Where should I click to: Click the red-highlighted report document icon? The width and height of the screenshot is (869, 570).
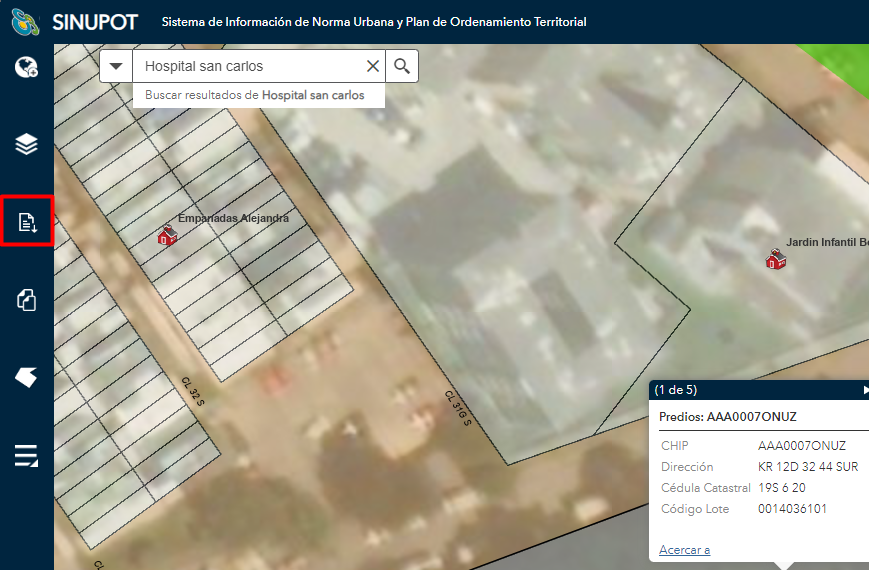point(27,221)
